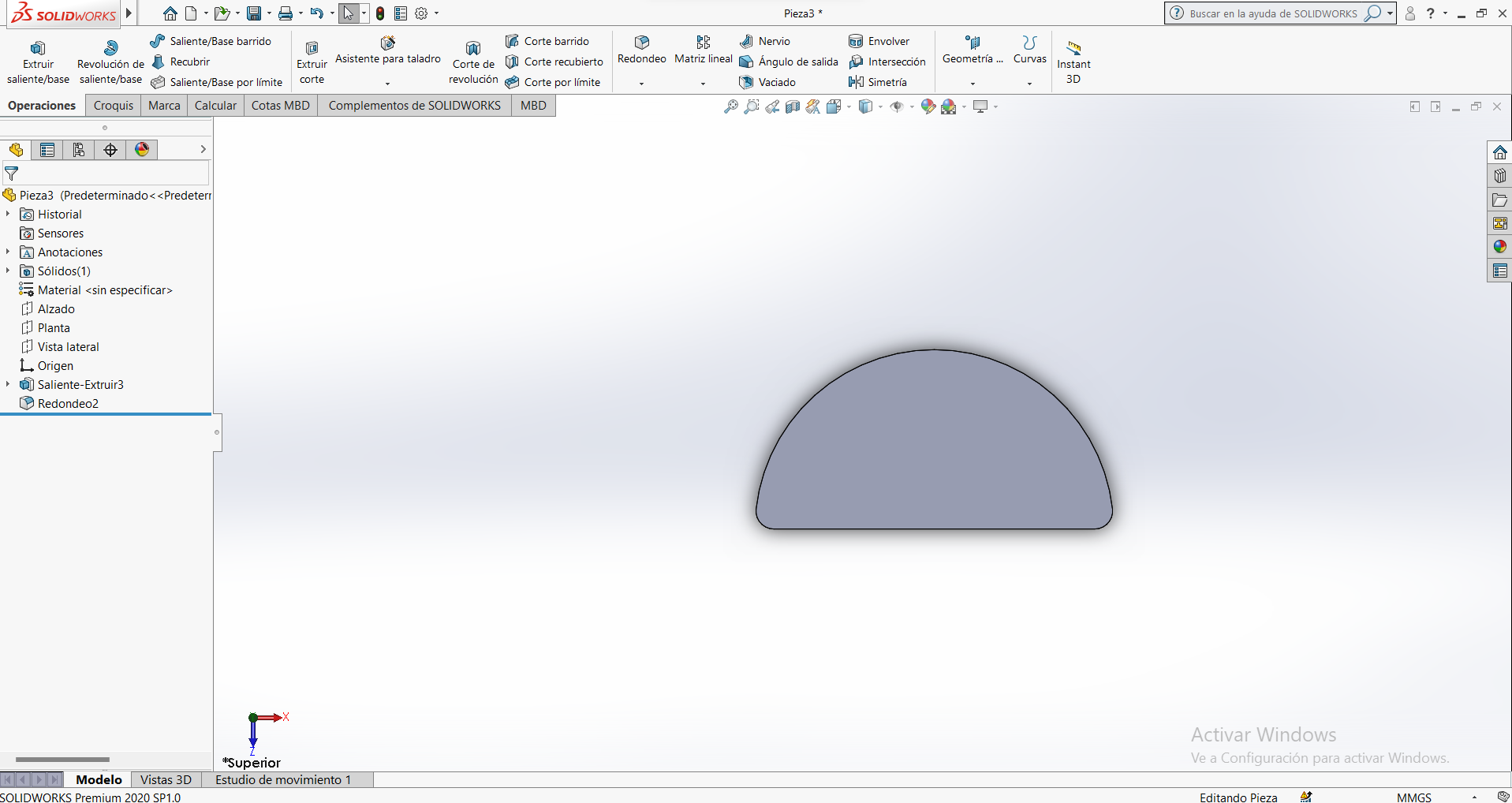This screenshot has height=803, width=1512.
Task: Open the Display style dropdown arrow
Action: 880,106
